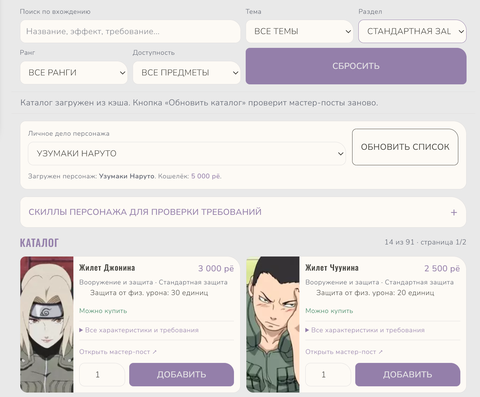The image size is (480, 397).
Task: Open the 'СТАНДАРТНАЯ ЗАЩ' section dropdown
Action: pyautogui.click(x=412, y=31)
